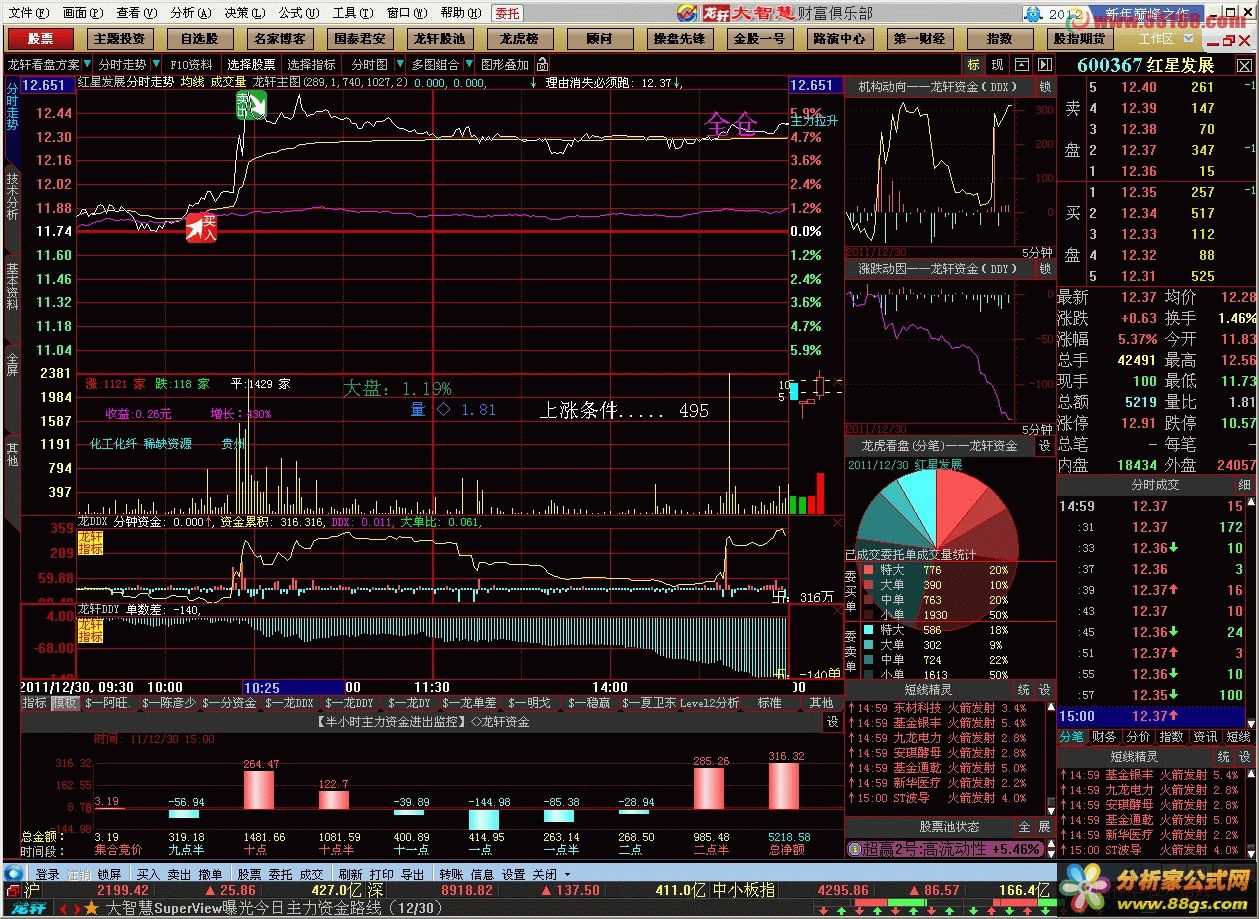Click the 龙虎榜 button
Image resolution: width=1259 pixels, height=919 pixels.
coord(519,39)
